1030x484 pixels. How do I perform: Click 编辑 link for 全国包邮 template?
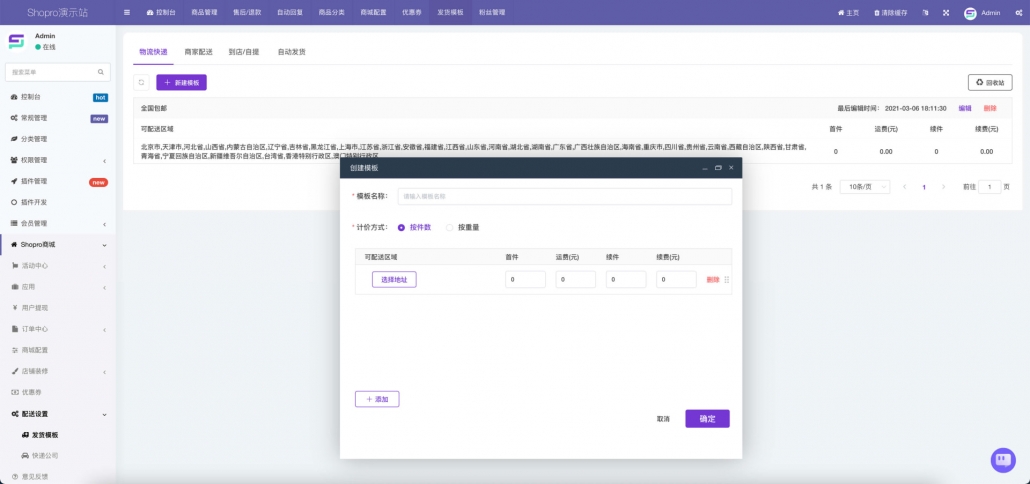pyautogui.click(x=965, y=108)
